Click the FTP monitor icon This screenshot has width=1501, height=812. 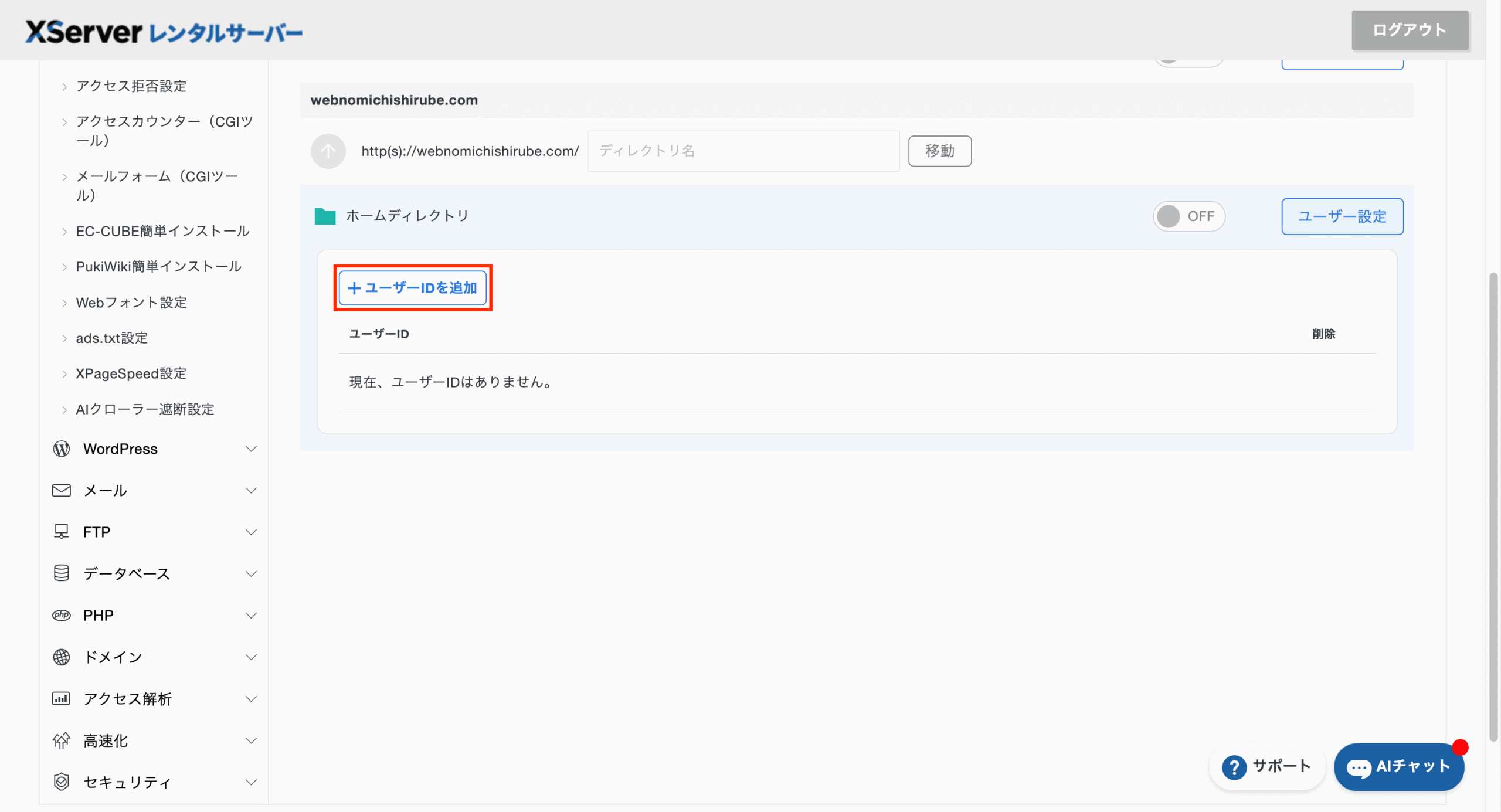[x=62, y=532]
